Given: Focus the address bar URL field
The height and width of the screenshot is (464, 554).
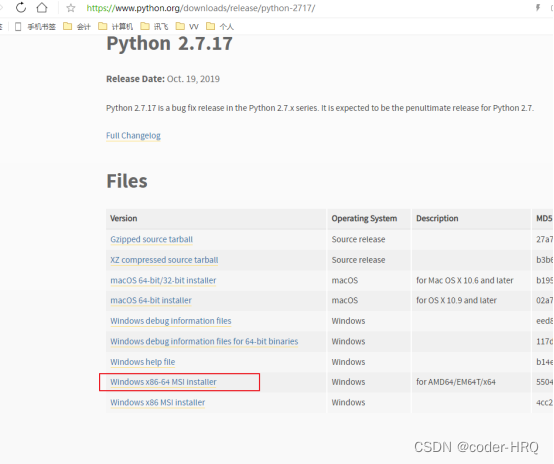Looking at the screenshot, I should [201, 8].
